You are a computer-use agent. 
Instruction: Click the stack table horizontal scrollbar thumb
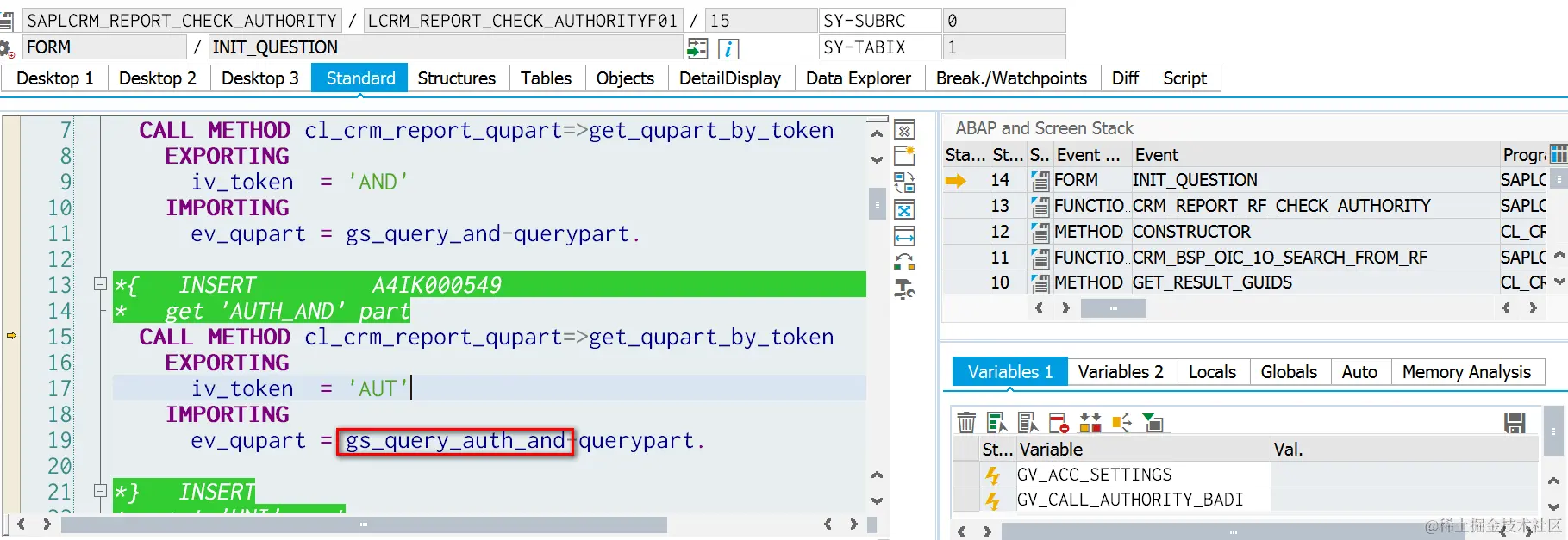1113,308
